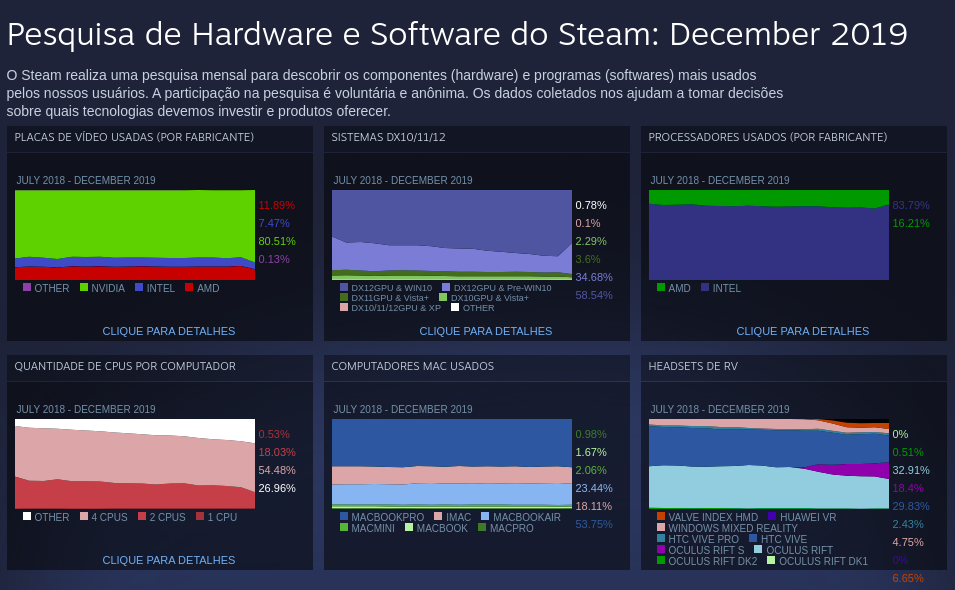The height and width of the screenshot is (590, 955).
Task: Click the 32.91% value beside VR headsets chart
Action: 911,470
